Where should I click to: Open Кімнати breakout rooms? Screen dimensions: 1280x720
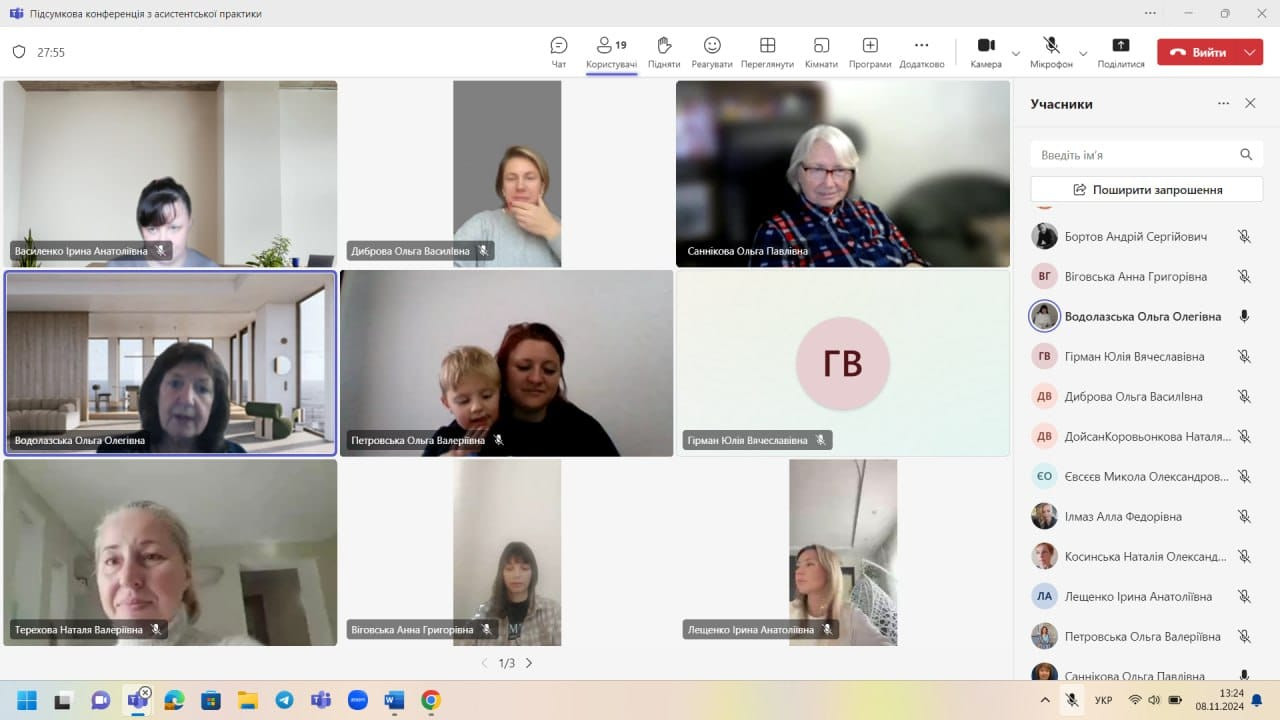pos(821,52)
